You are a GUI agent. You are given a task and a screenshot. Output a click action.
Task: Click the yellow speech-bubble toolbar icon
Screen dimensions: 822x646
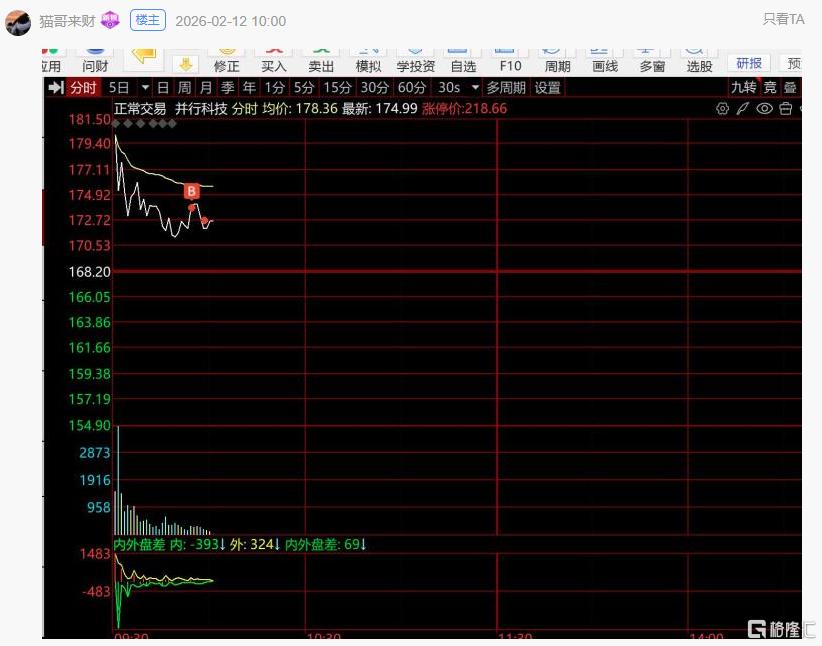tap(144, 56)
